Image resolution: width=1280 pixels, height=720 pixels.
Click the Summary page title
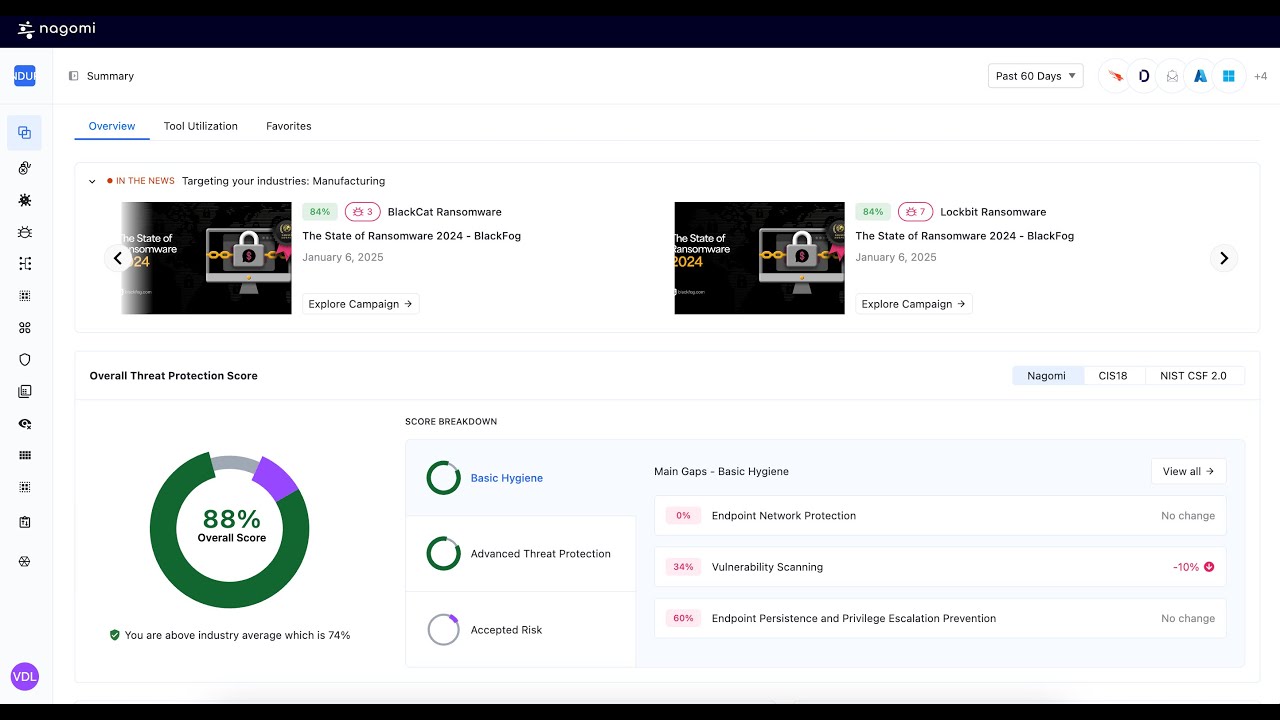point(110,76)
